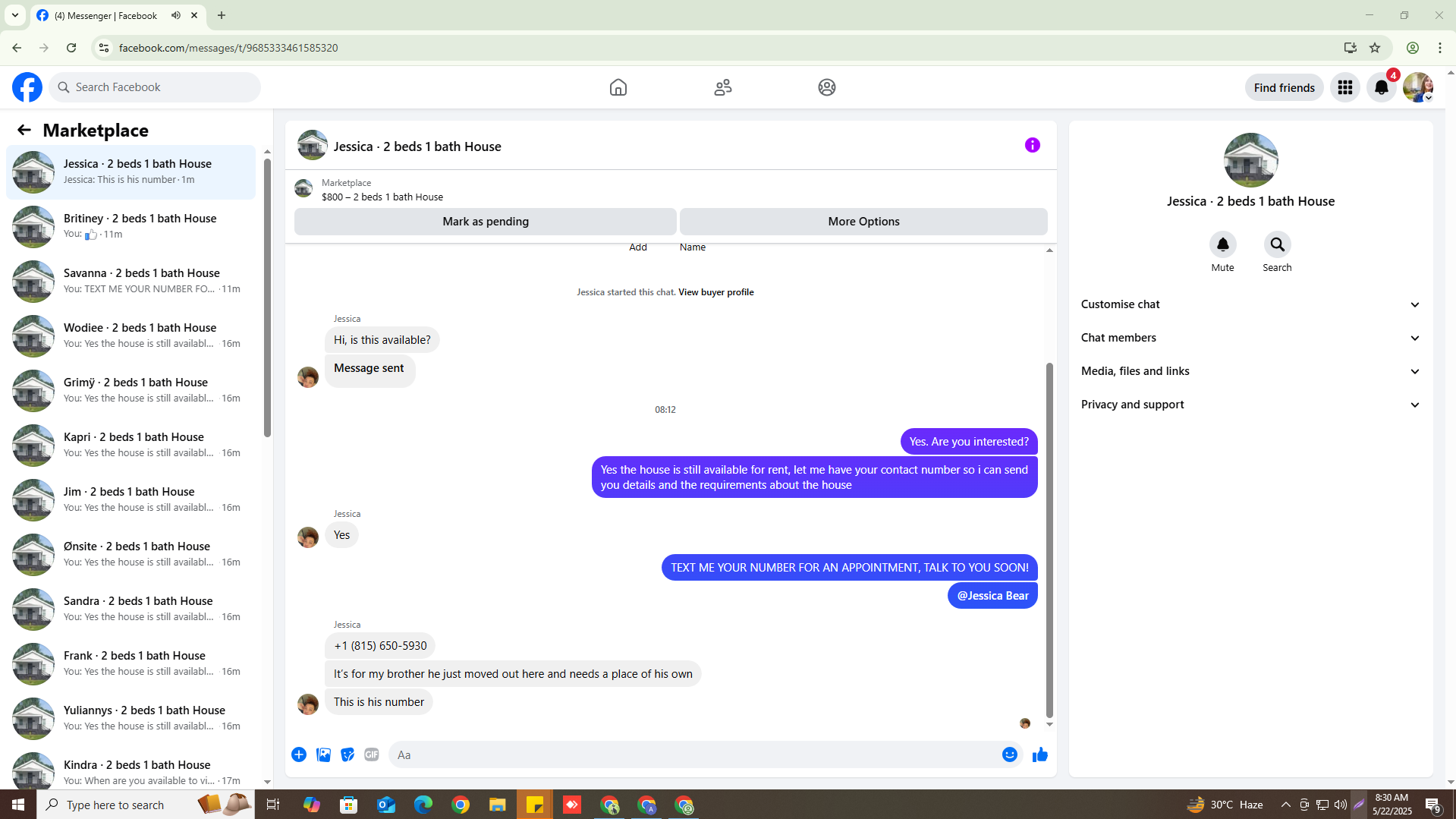
Task: Click the Windows taskbar search box
Action: click(146, 805)
